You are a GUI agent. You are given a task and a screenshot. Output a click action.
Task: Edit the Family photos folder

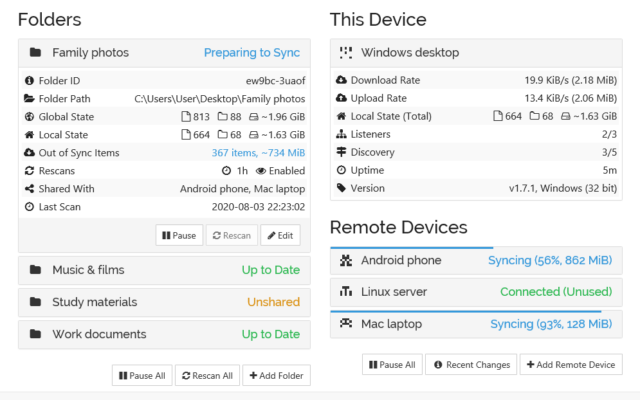click(x=280, y=236)
